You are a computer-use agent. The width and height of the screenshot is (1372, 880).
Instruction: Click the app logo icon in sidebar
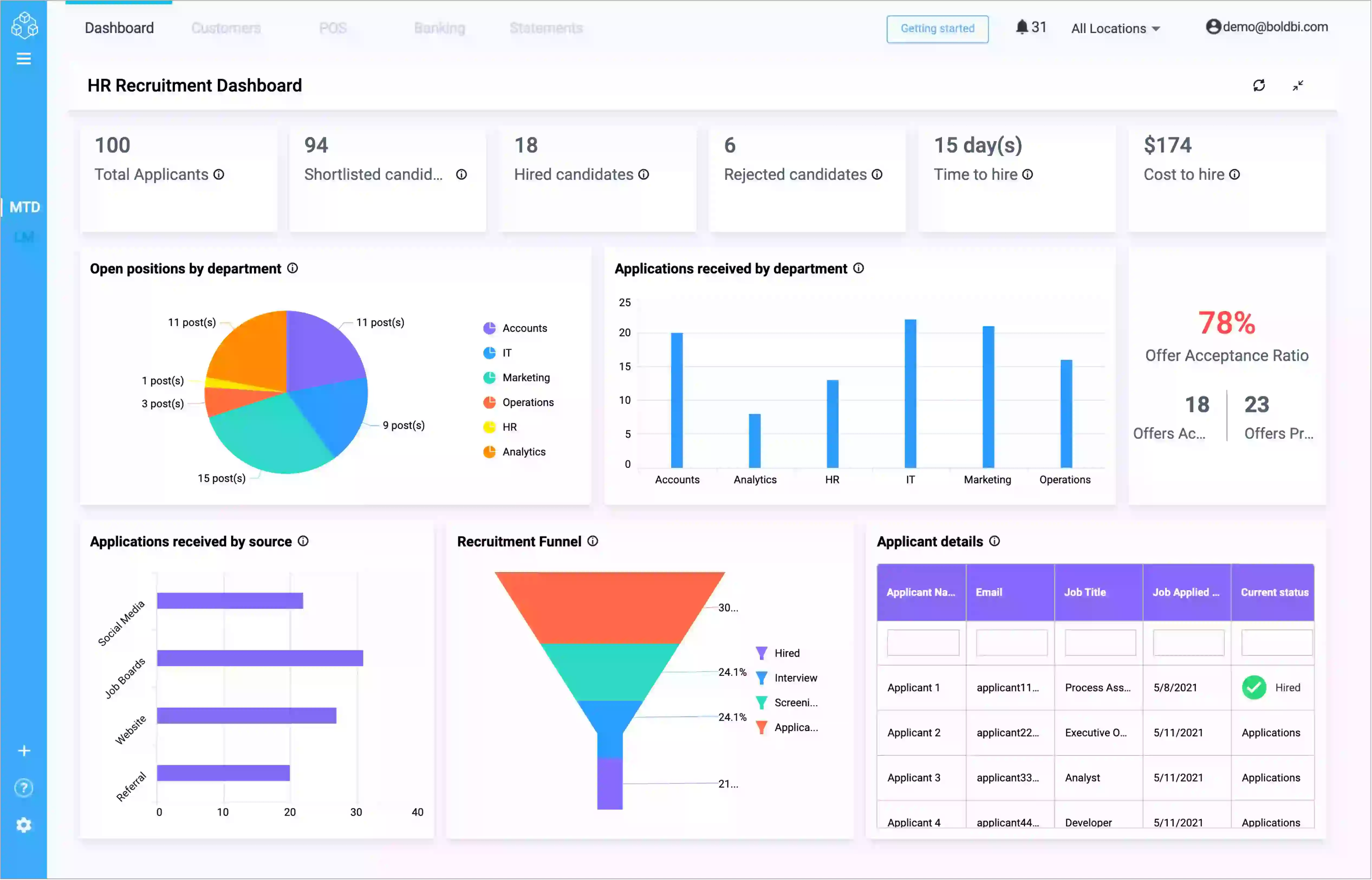click(x=25, y=25)
